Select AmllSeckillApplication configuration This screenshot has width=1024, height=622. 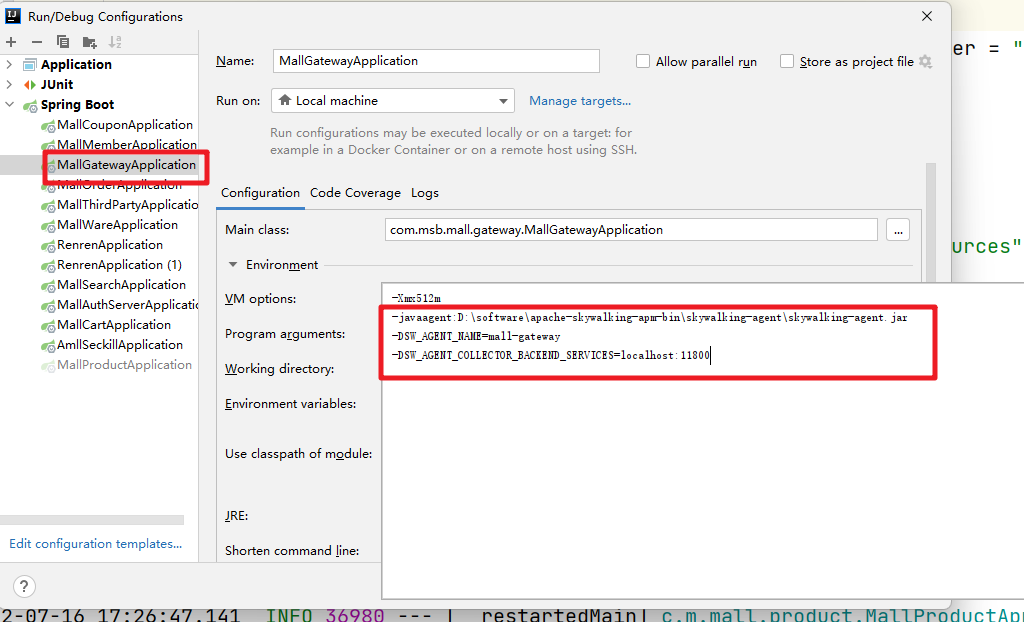click(120, 345)
